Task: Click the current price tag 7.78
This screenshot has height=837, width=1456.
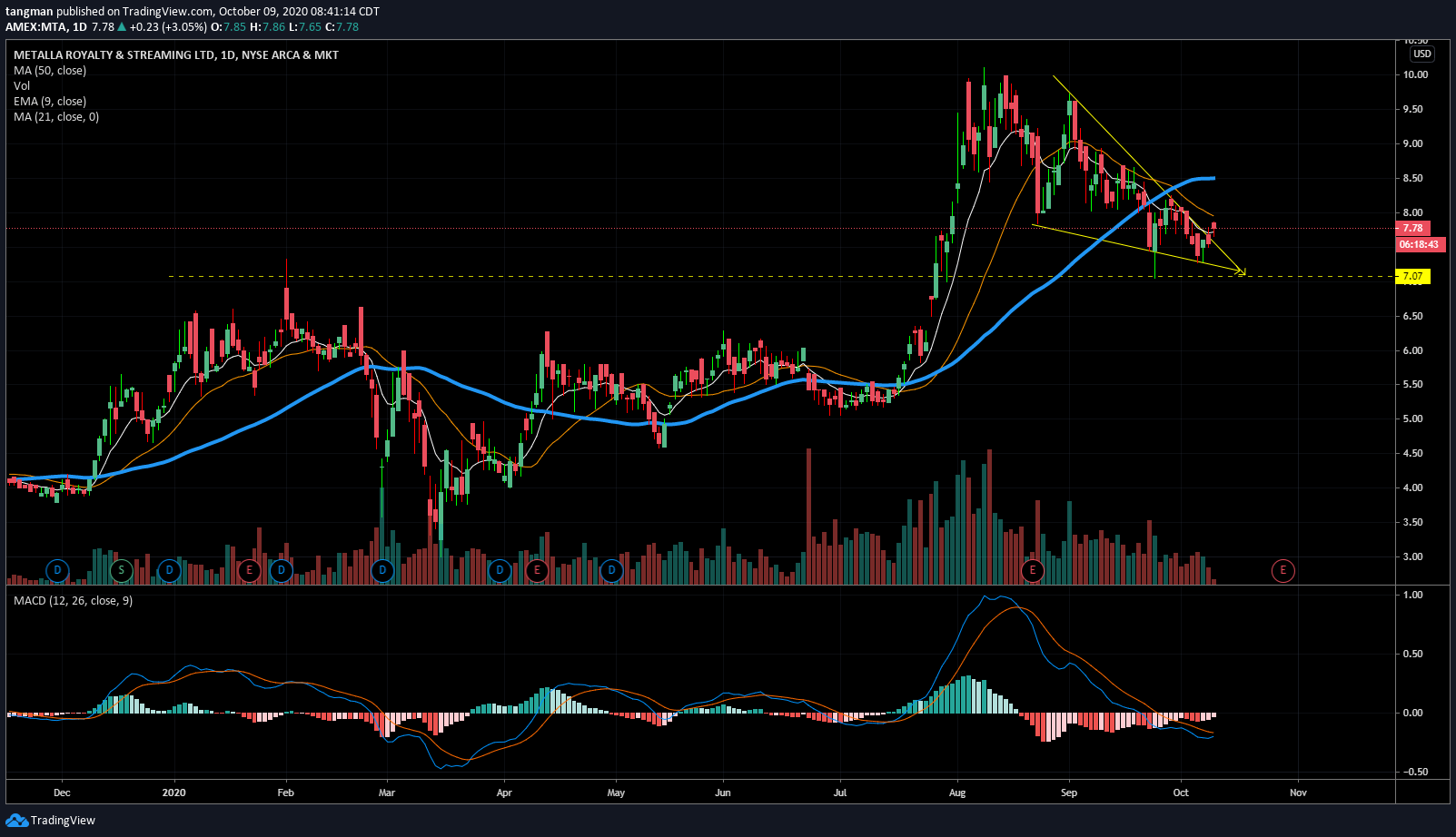Action: [x=1412, y=229]
